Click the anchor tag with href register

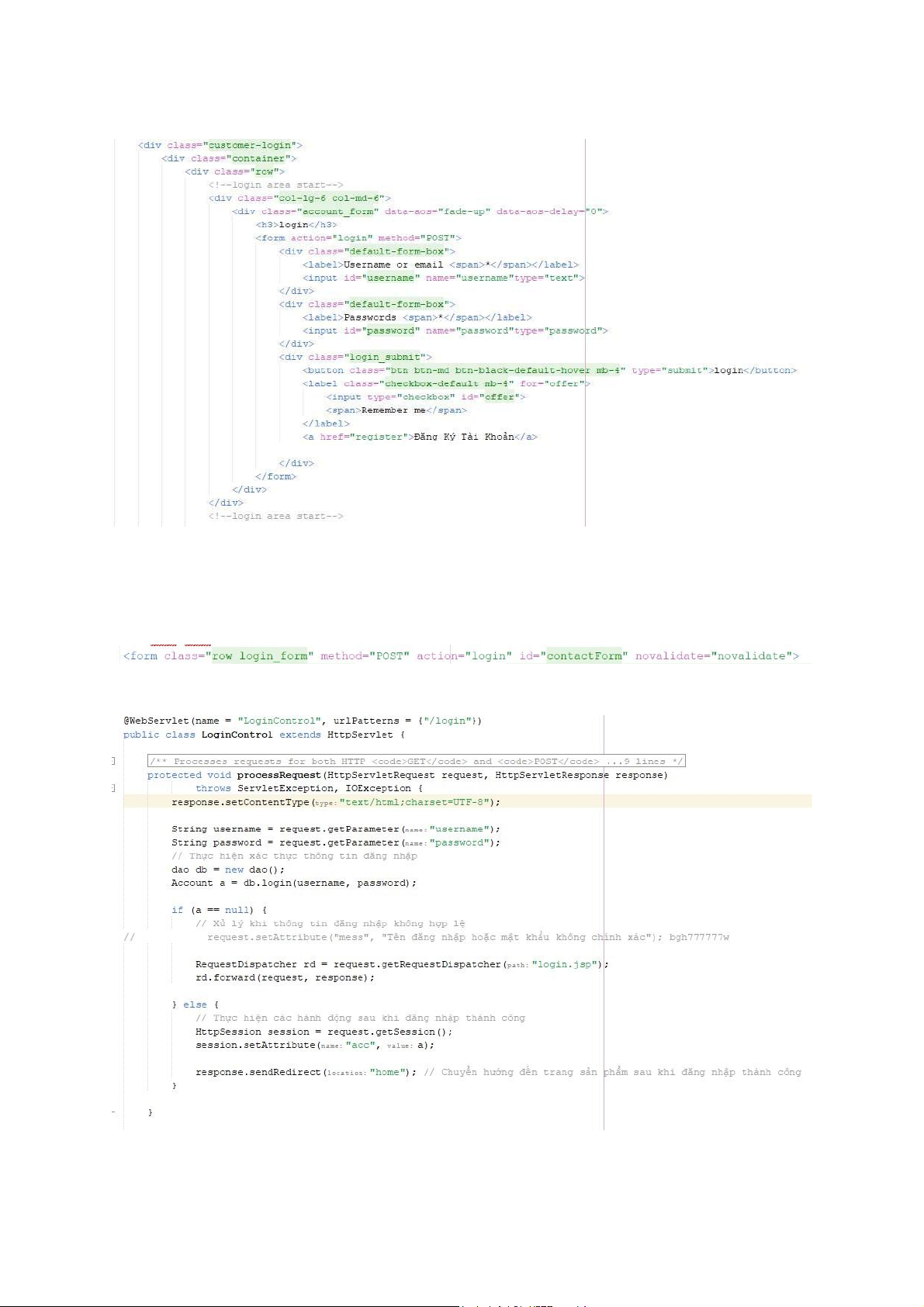[x=419, y=437]
